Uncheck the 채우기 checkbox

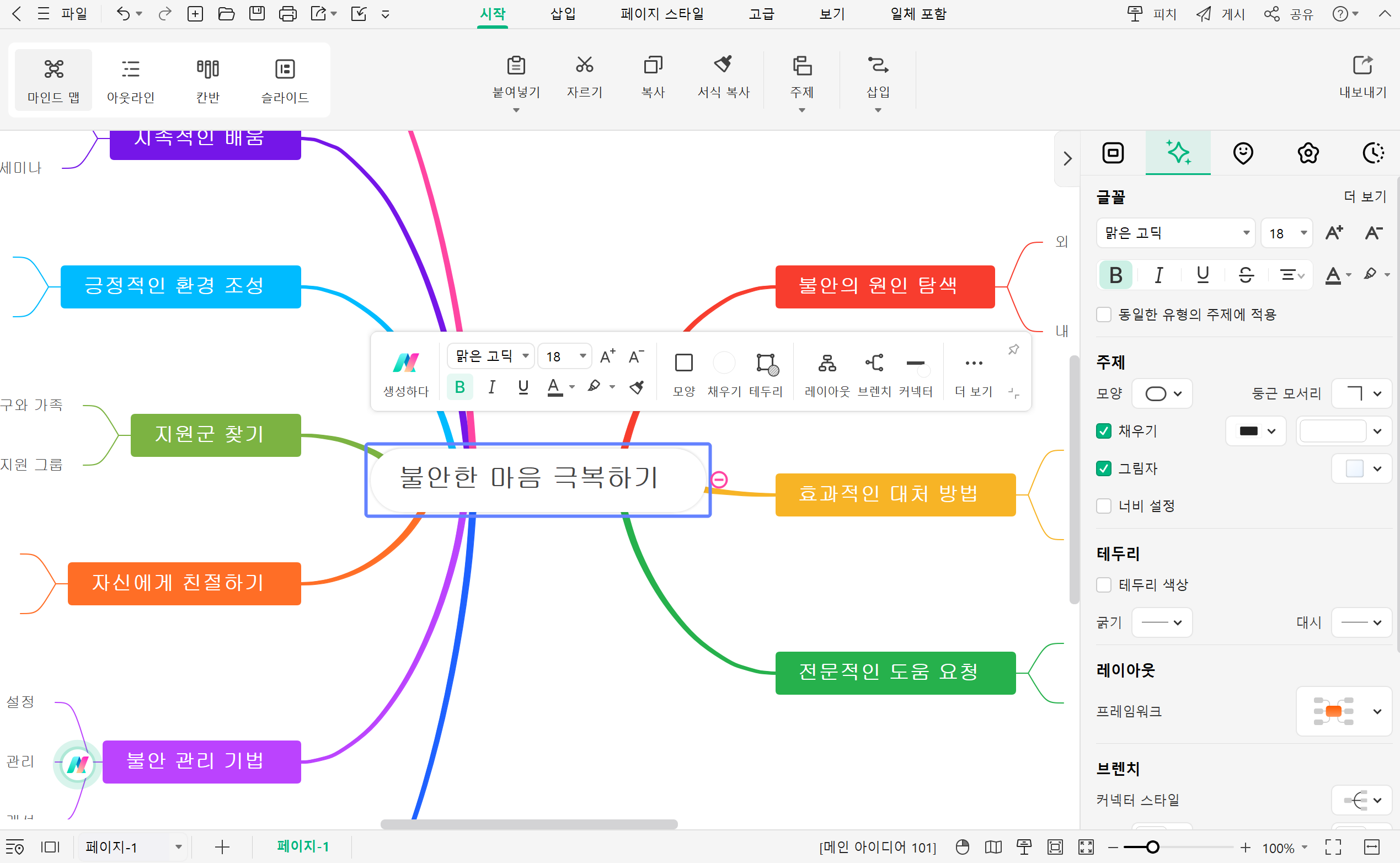(1104, 431)
